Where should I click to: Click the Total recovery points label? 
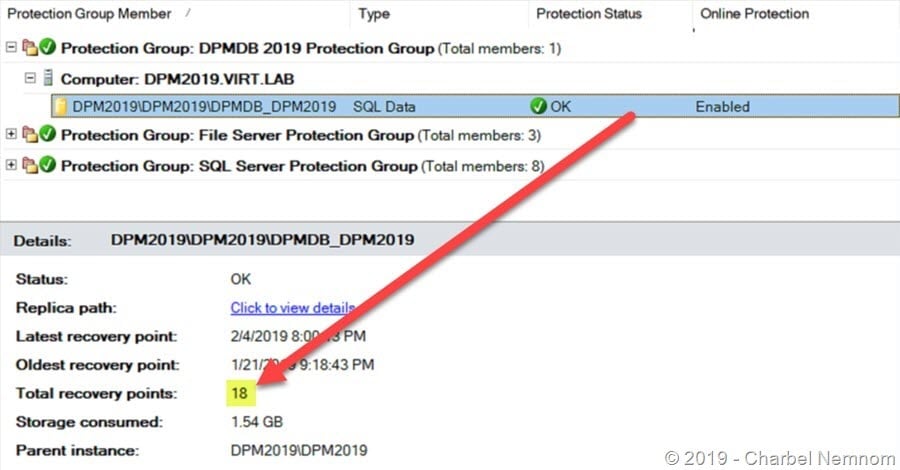coord(96,394)
